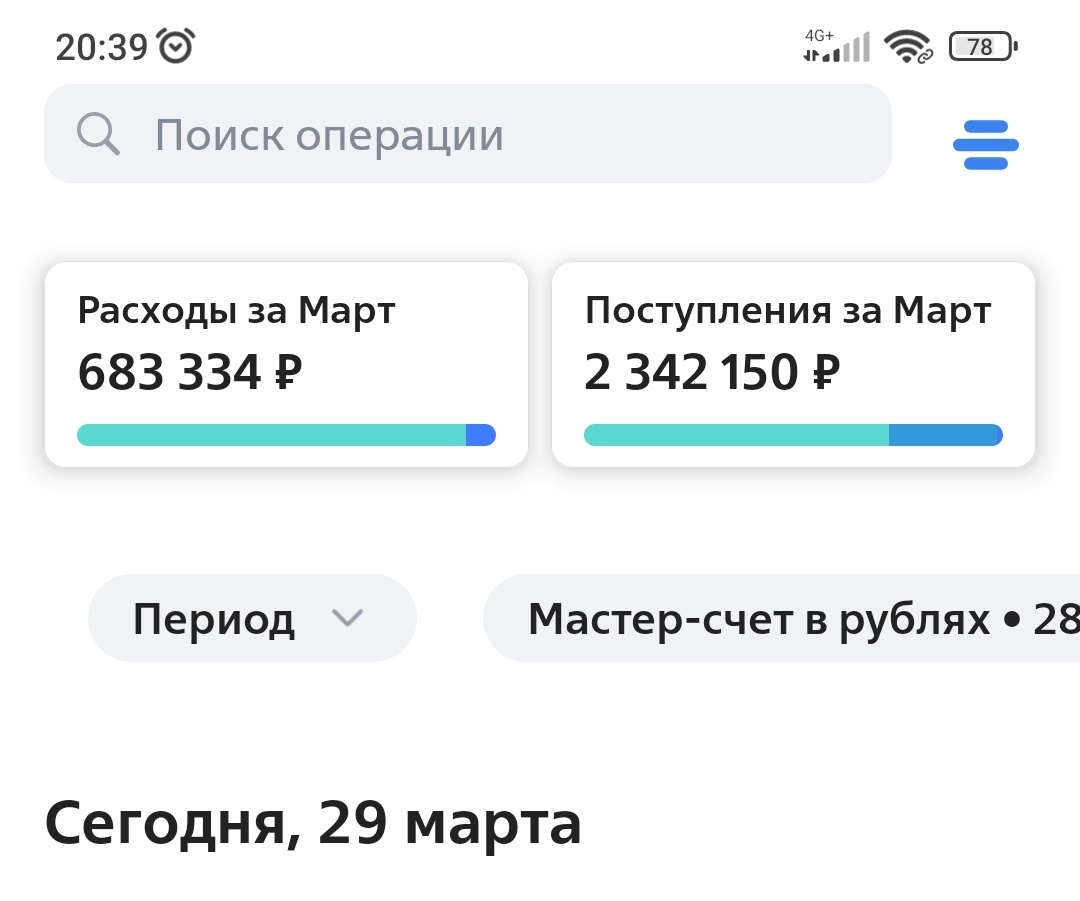Screen dimensions: 1080x901
Task: Tap the blue segment of income bar
Action: [x=945, y=435]
